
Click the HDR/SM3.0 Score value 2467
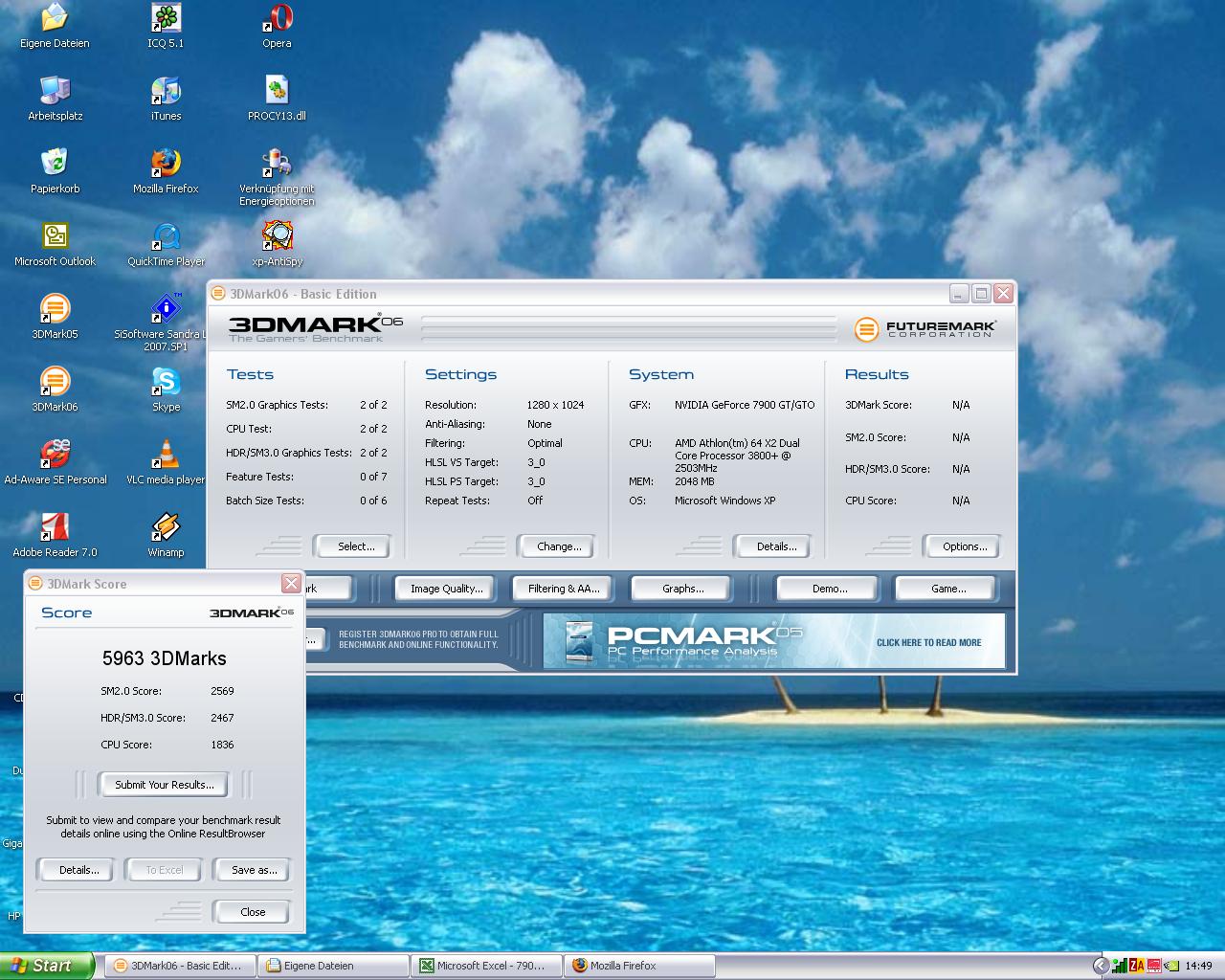point(222,718)
